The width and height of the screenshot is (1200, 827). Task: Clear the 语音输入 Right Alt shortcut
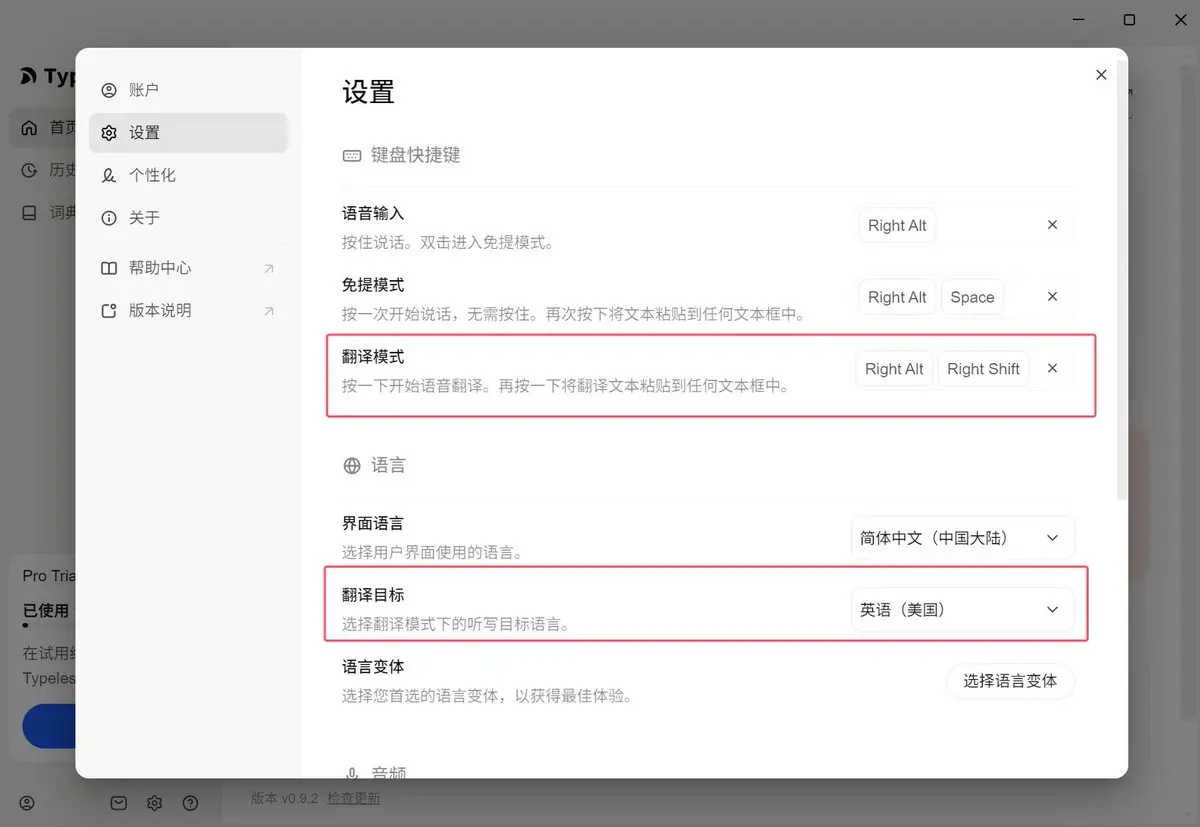(x=1052, y=225)
